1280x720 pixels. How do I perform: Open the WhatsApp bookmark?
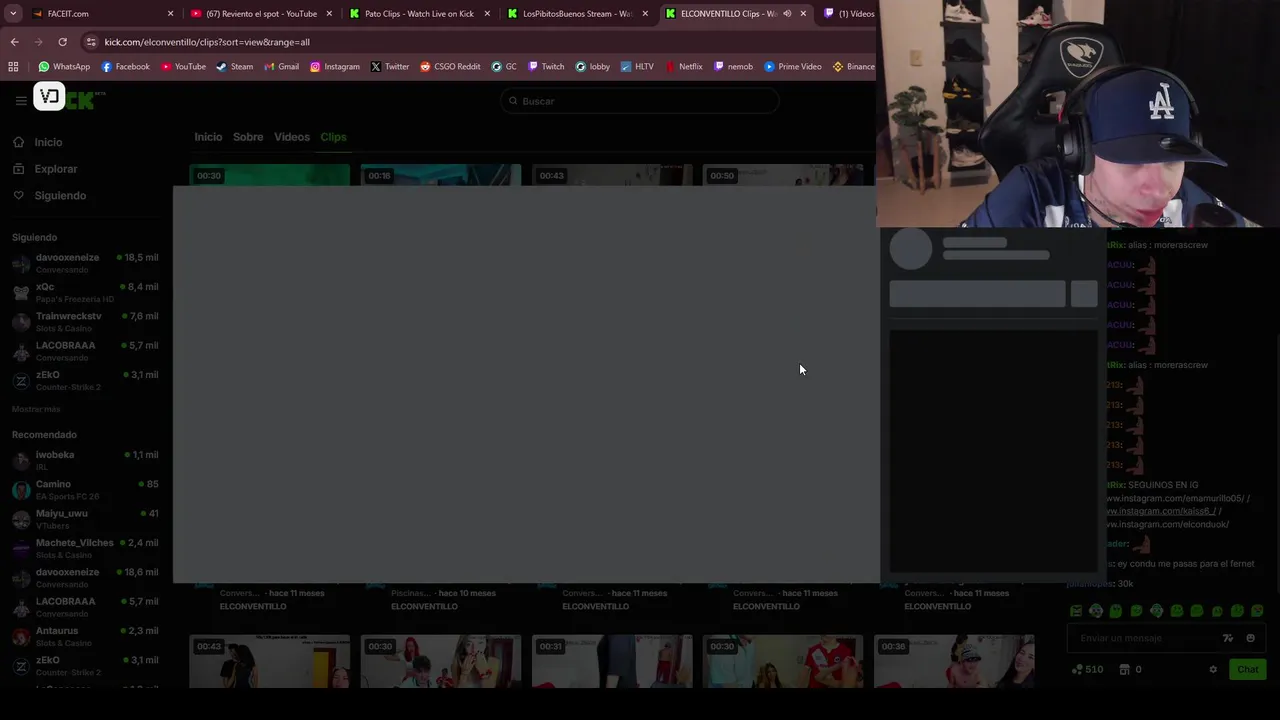(64, 66)
